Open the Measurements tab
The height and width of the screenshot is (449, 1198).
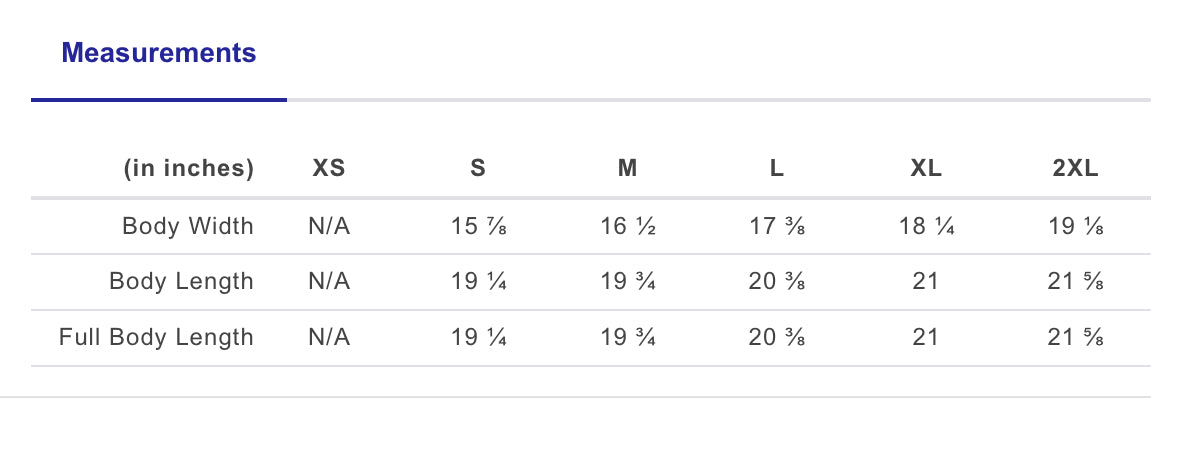[158, 53]
